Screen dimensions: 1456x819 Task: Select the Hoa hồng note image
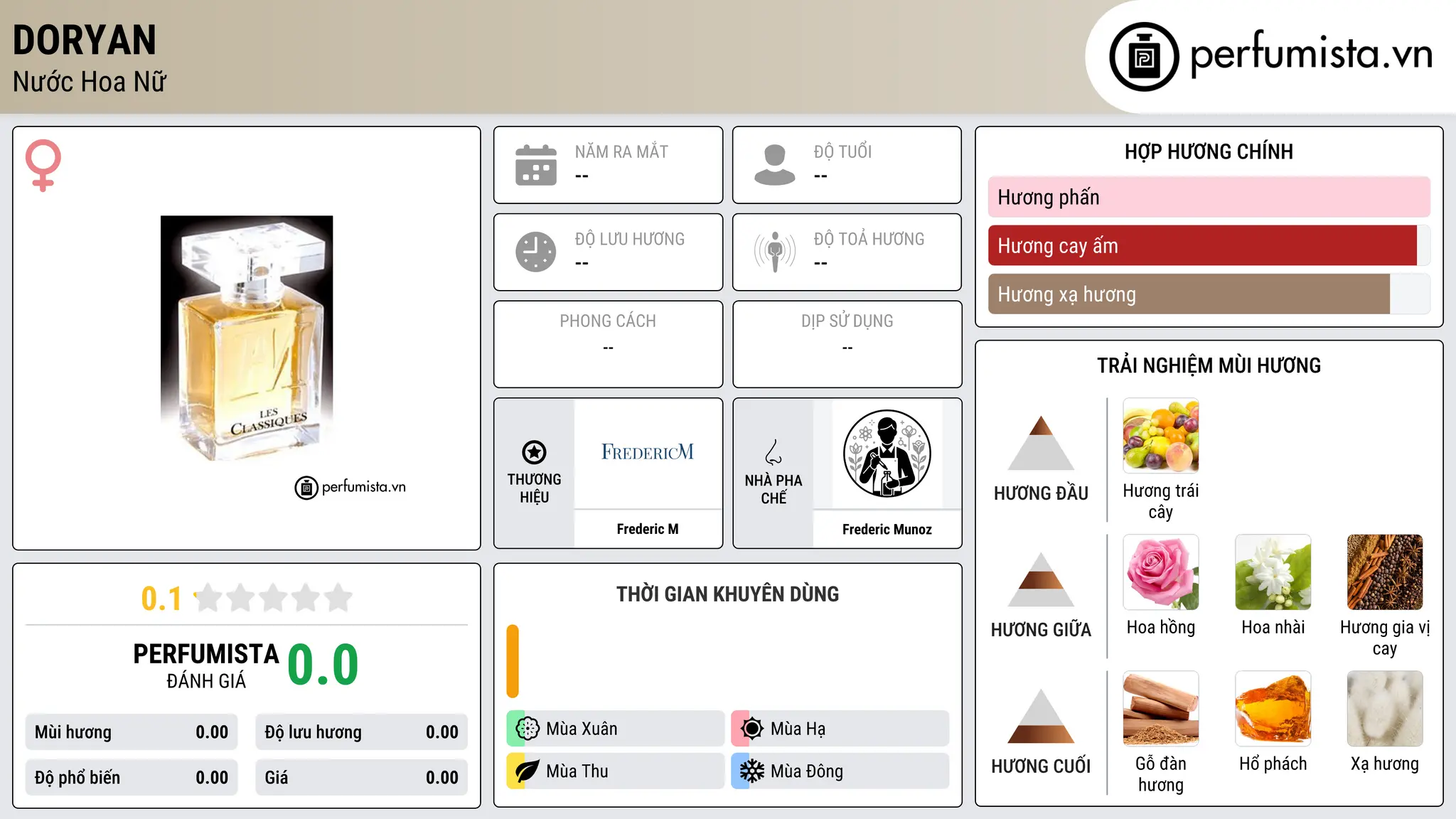point(1161,572)
